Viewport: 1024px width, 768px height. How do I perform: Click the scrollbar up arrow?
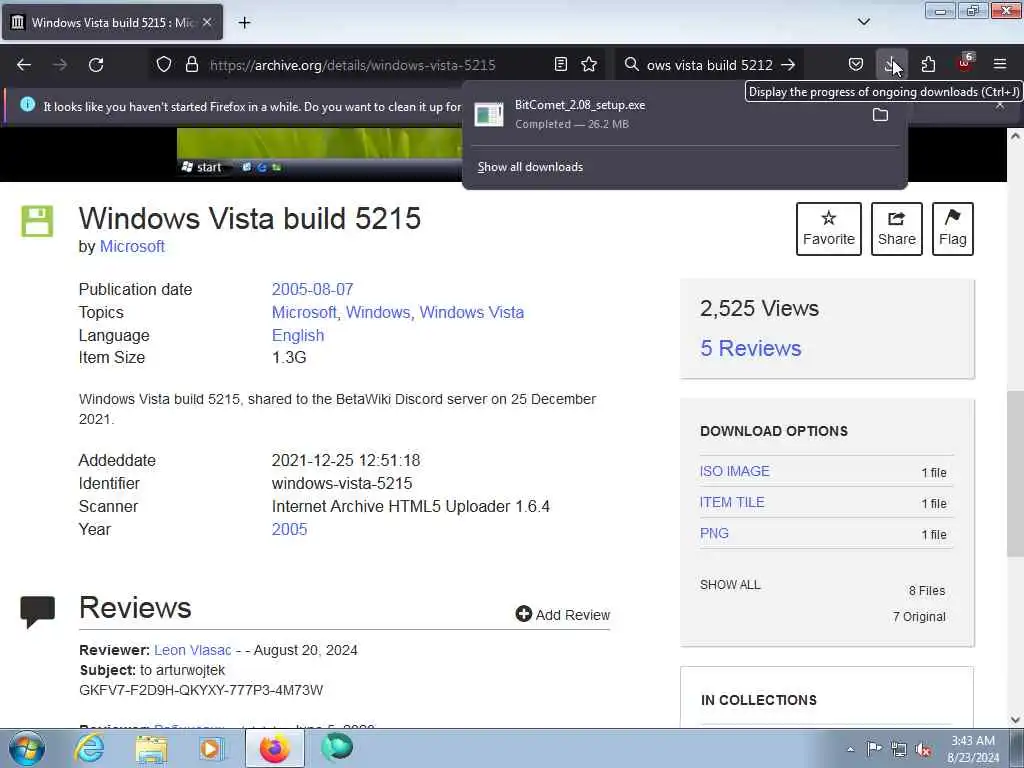point(1015,136)
